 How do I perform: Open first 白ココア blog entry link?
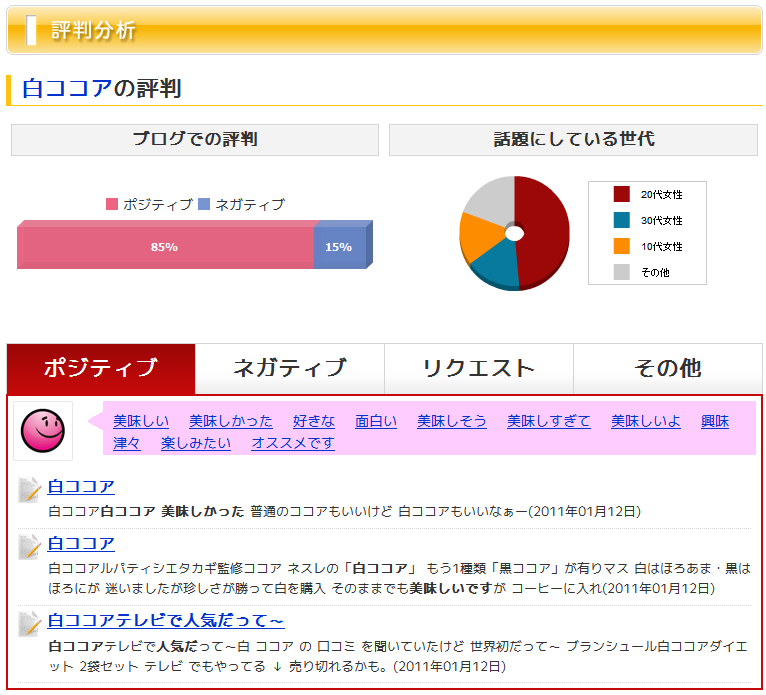point(81,486)
